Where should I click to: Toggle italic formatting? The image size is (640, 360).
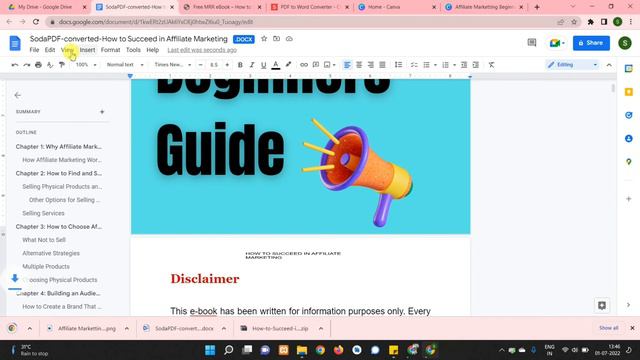click(252, 65)
